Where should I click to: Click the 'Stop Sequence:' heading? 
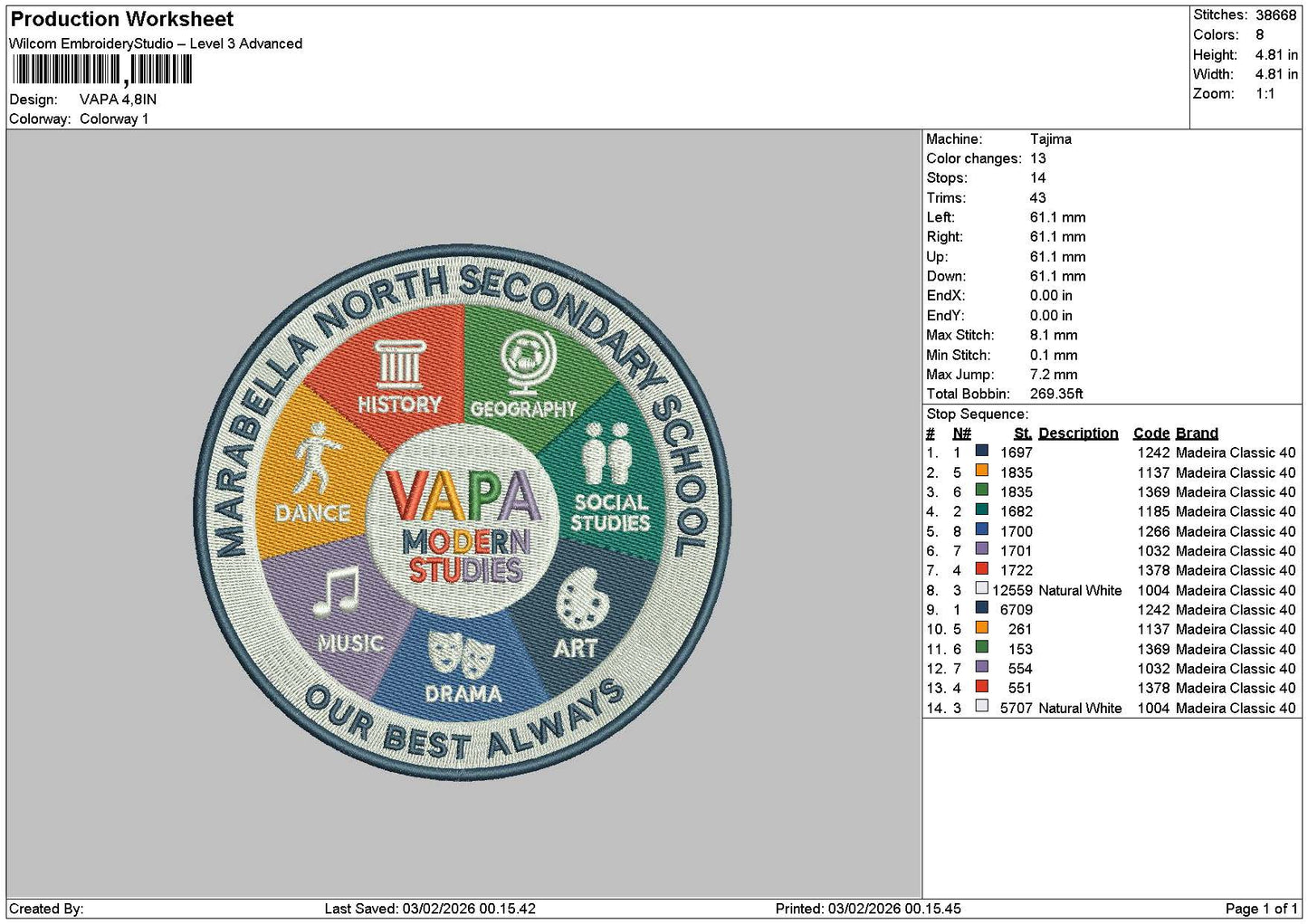978,414
